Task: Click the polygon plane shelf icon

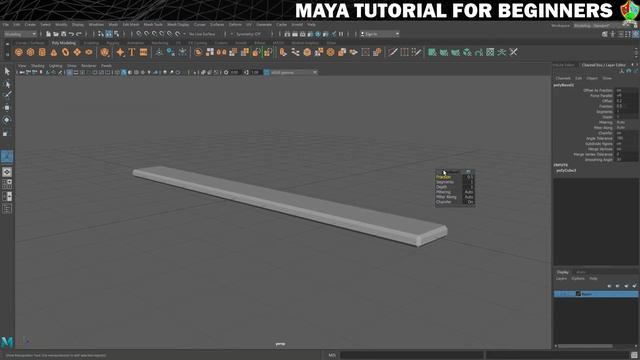Action: [x=77, y=52]
